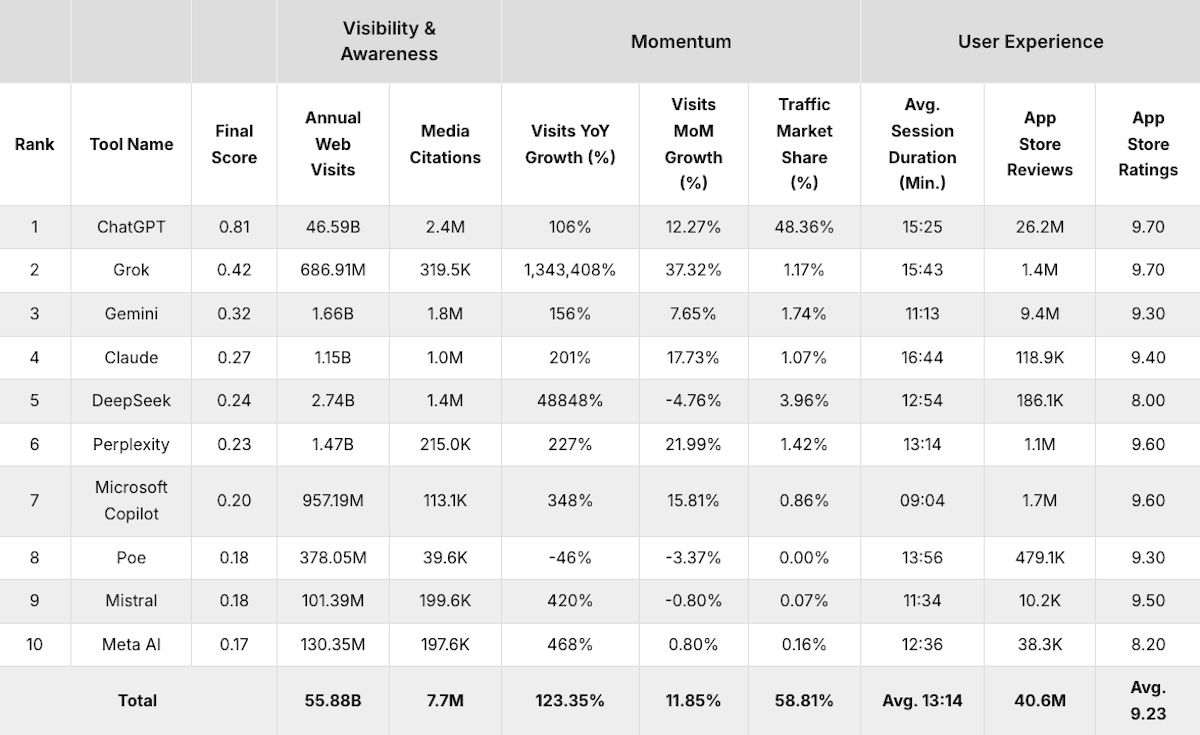Click the App Store Reviews column header

pos(1040,144)
